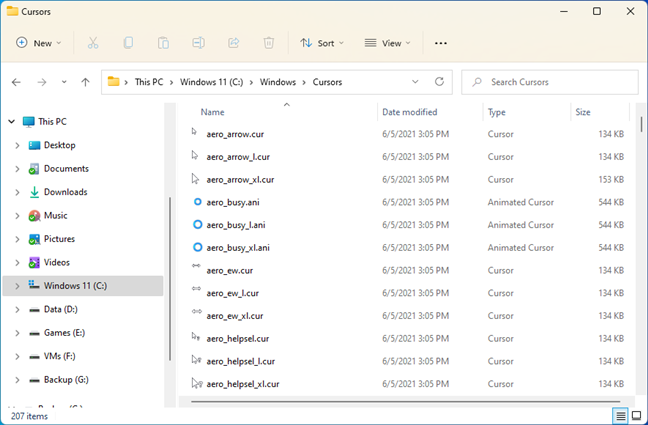Viewport: 648px width, 425px height.
Task: Expand the Desktop tree node
Action: point(17,146)
